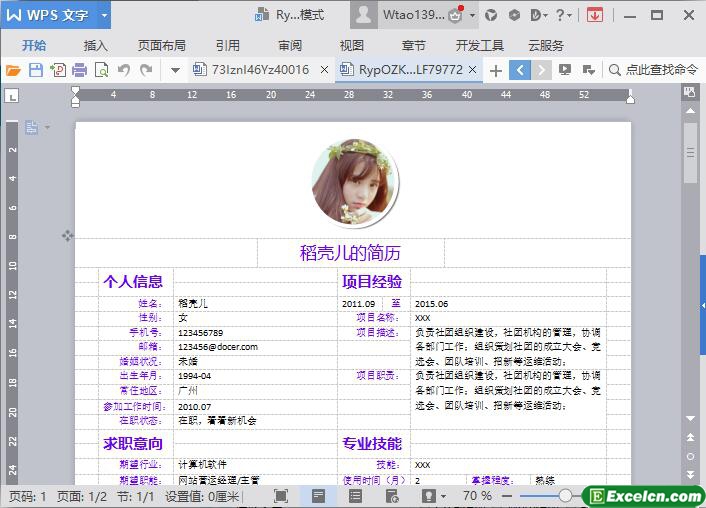Switch to page layout view mode
Viewport: 706px width, 508px height.
point(318,496)
